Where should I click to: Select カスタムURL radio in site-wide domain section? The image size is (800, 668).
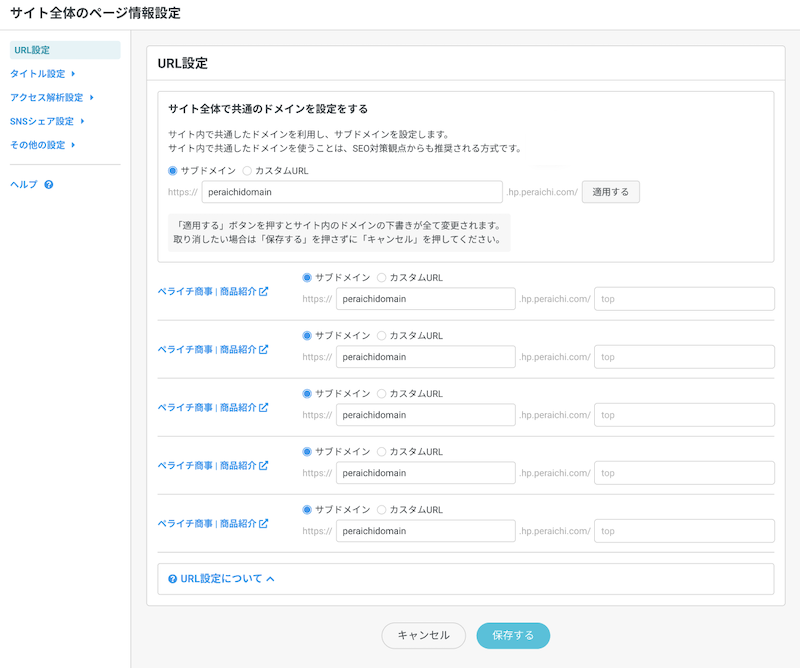pyautogui.click(x=247, y=171)
